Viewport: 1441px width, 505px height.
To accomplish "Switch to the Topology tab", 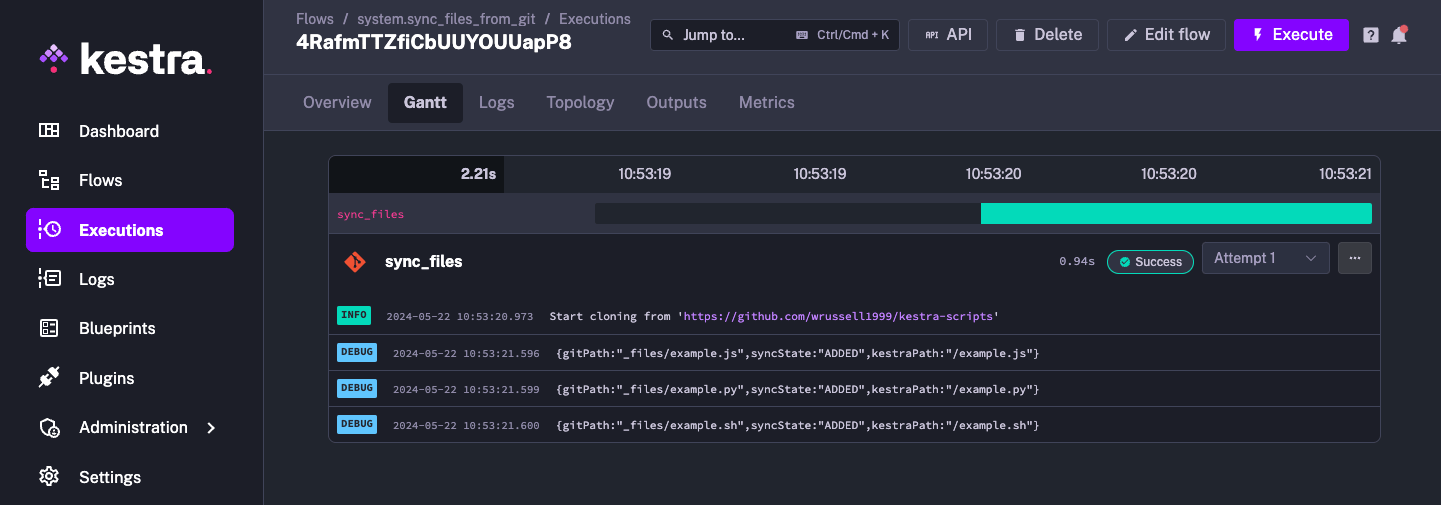I will point(580,102).
